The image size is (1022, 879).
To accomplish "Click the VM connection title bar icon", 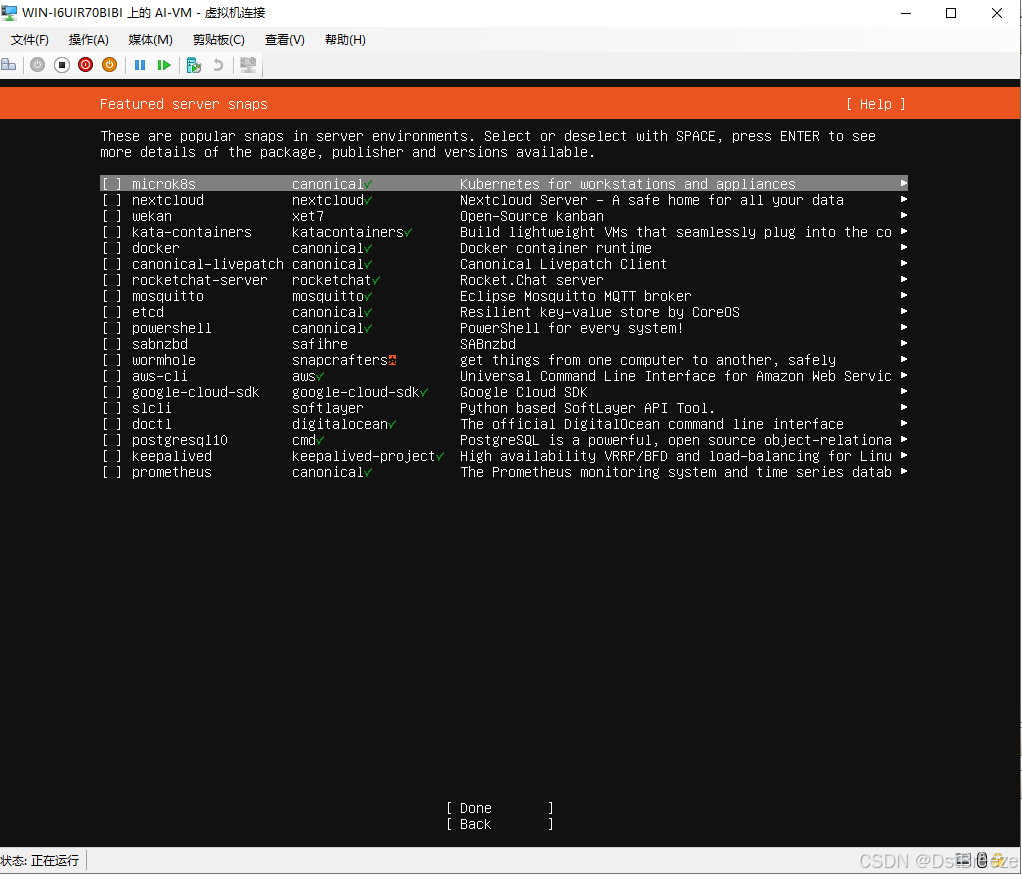I will pyautogui.click(x=9, y=12).
